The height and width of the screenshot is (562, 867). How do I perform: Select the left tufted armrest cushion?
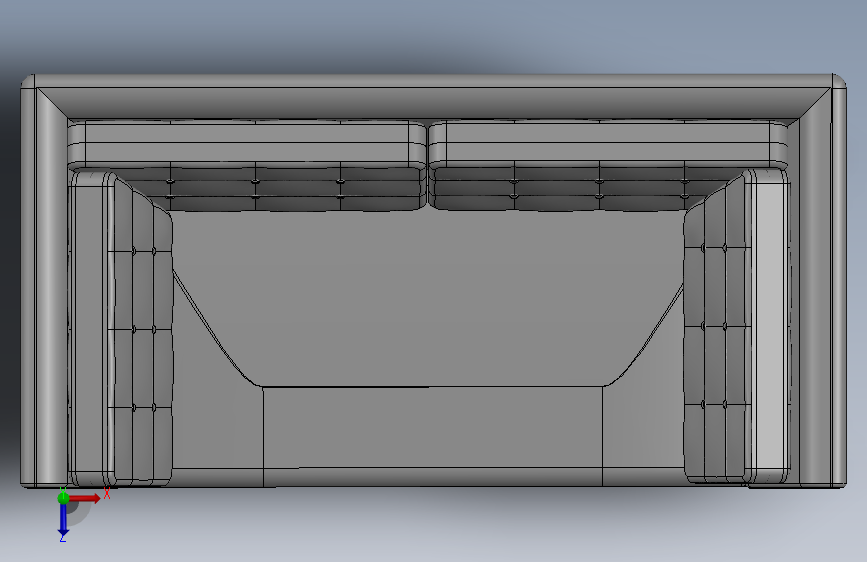pyautogui.click(x=120, y=329)
